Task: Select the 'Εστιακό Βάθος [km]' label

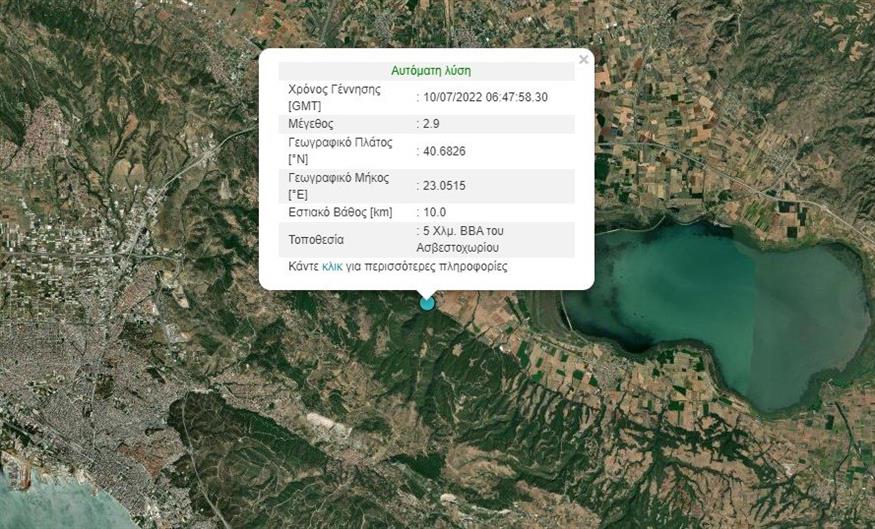Action: 339,212
